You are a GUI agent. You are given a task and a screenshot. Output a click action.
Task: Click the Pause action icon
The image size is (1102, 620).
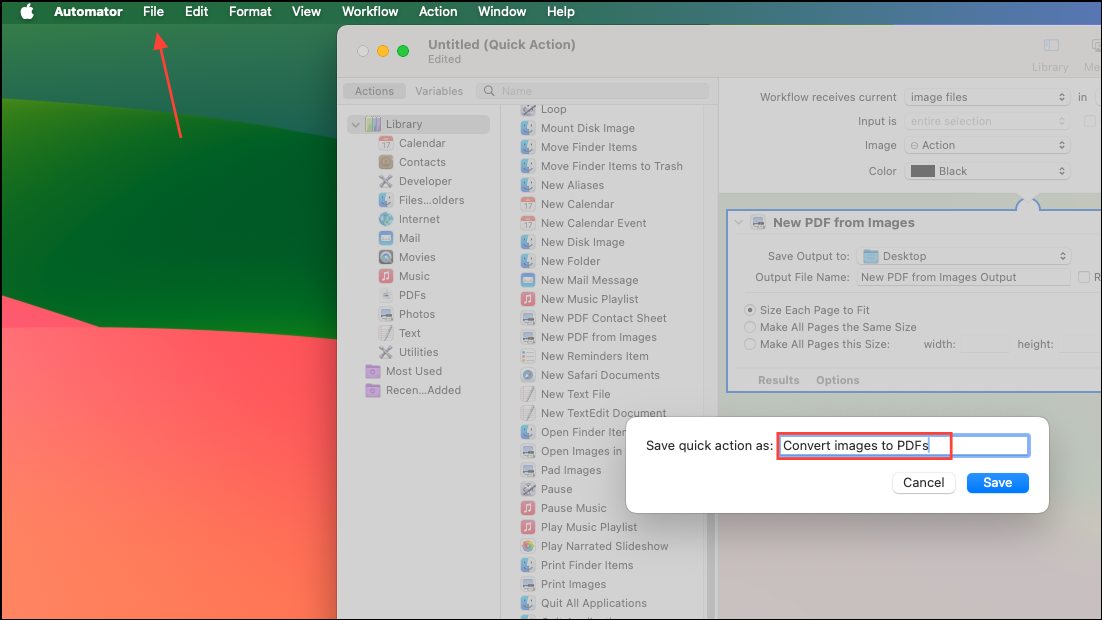point(528,489)
